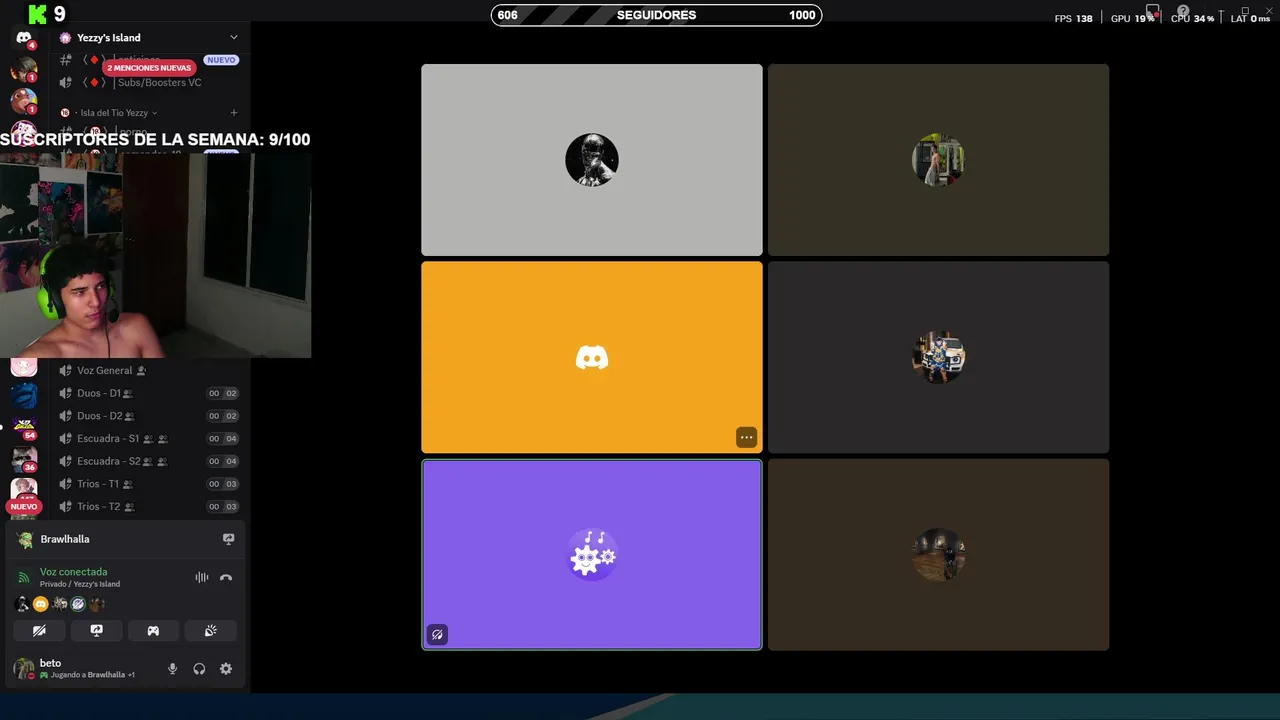Open the server with the 36 badge

(24, 459)
